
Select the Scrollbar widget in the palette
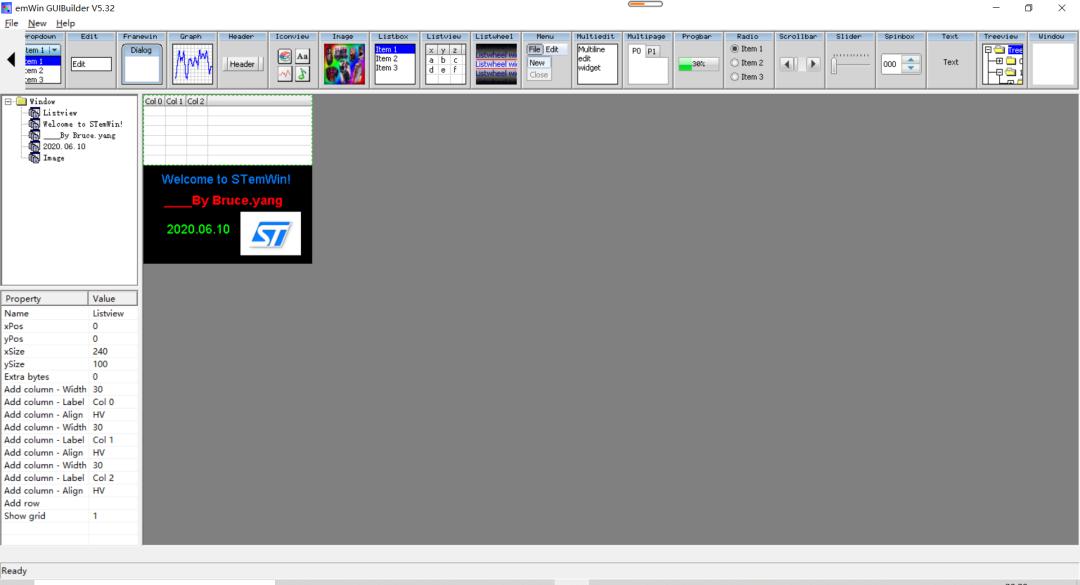800,60
